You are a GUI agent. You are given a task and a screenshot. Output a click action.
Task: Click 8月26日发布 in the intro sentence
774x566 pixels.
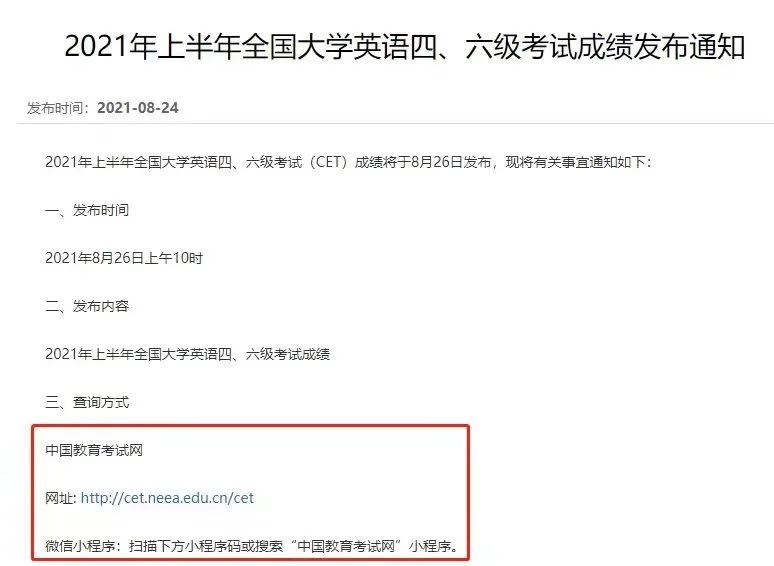click(451, 162)
